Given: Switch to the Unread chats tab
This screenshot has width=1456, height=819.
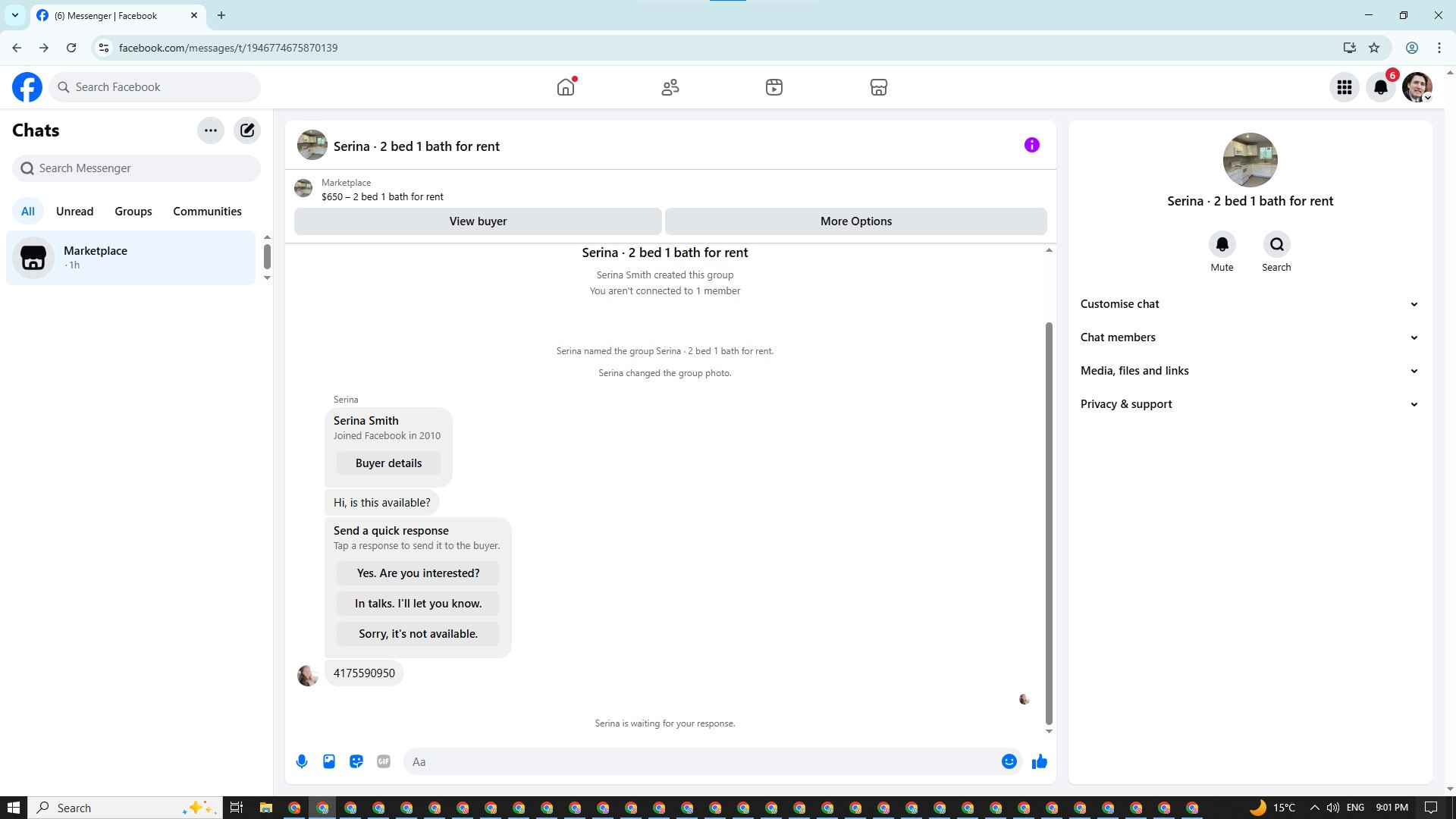Looking at the screenshot, I should click(x=74, y=212).
